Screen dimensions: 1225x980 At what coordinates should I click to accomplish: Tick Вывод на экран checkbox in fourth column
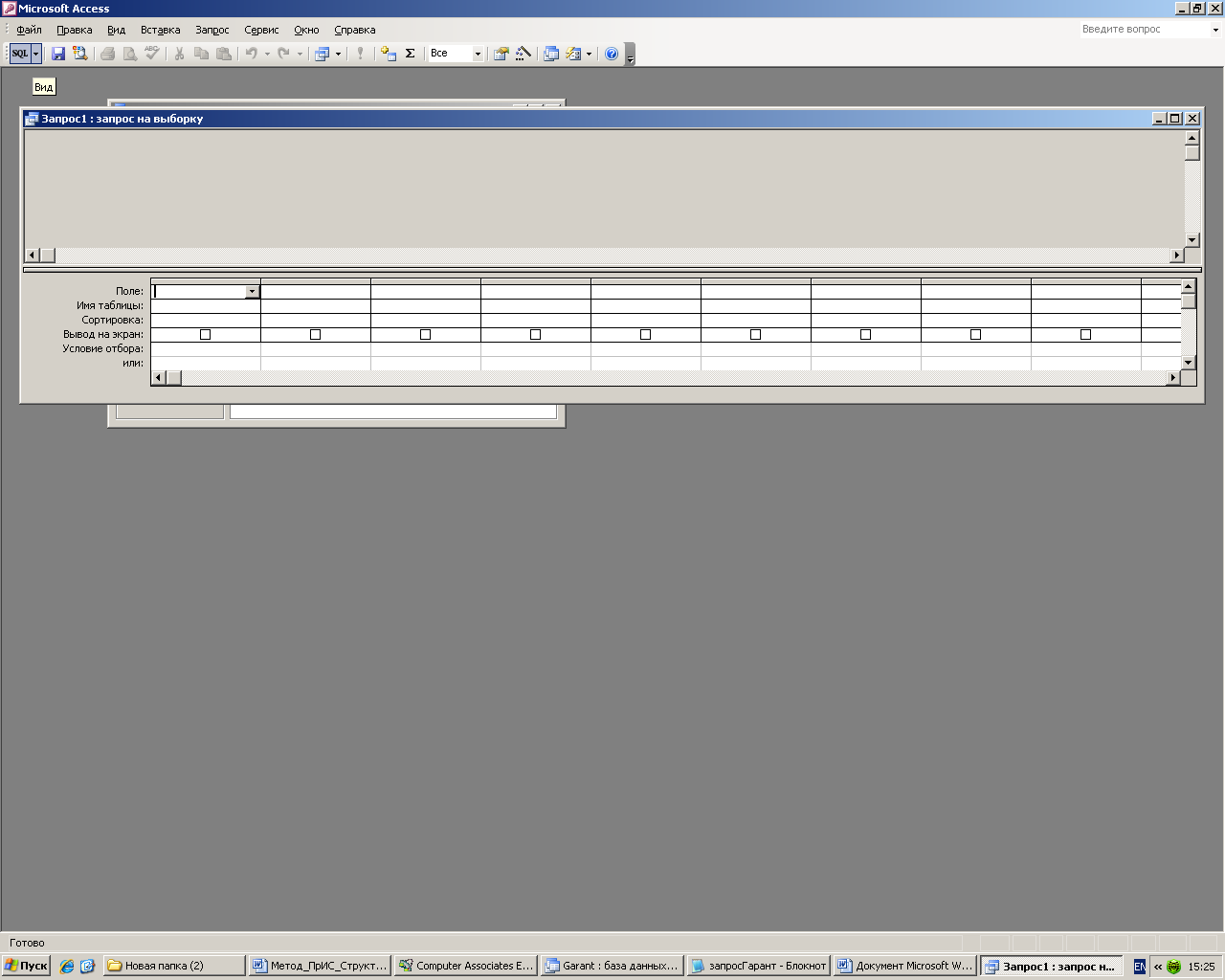[535, 334]
